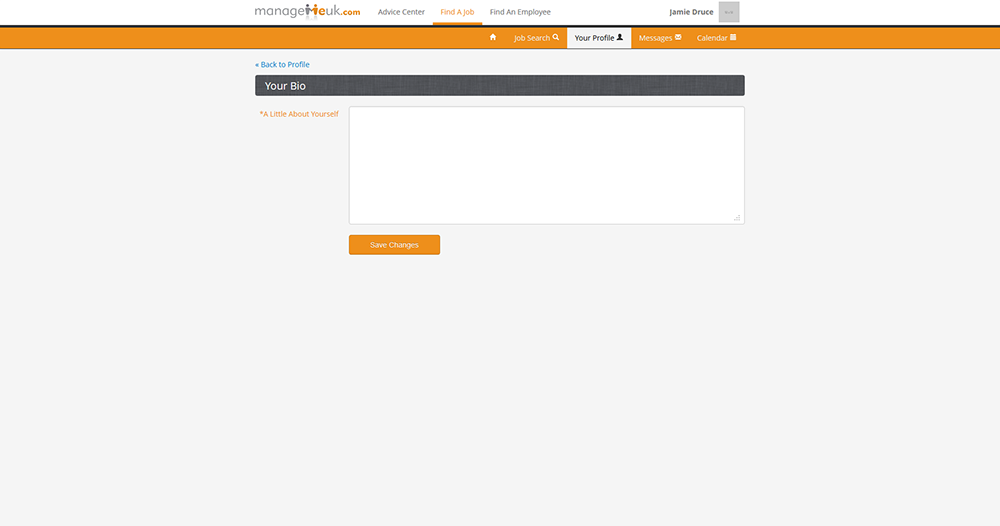This screenshot has width=1000, height=526.
Task: Follow the Back to Profile link
Action: point(282,65)
